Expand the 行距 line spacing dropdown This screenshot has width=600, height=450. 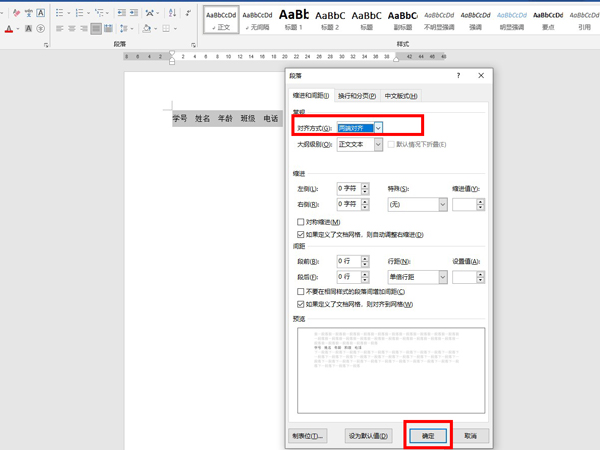(441, 277)
